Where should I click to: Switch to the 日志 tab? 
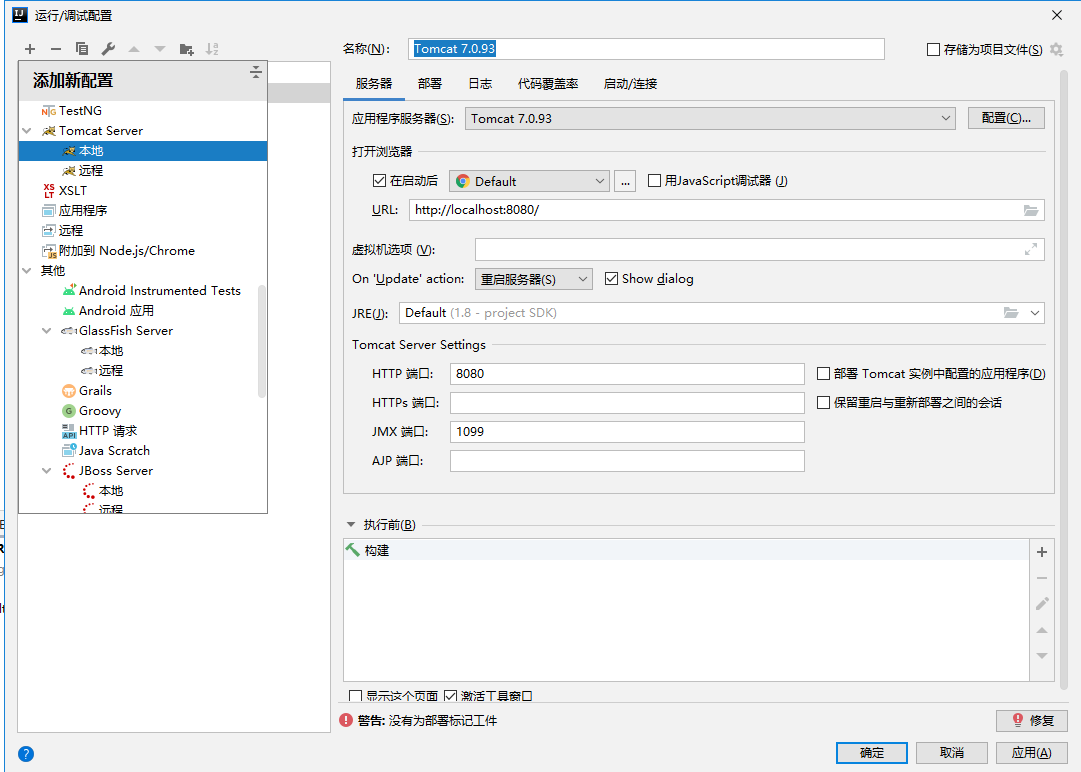click(480, 84)
